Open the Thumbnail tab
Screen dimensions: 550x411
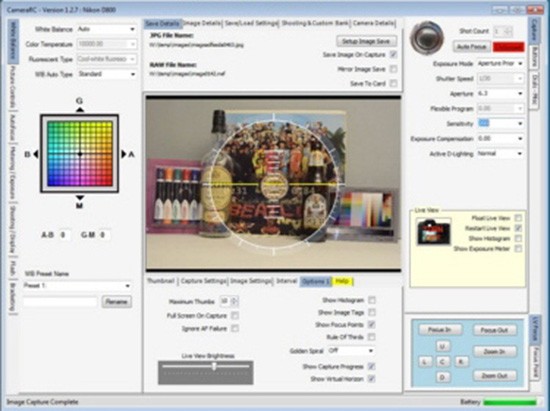pyautogui.click(x=161, y=281)
